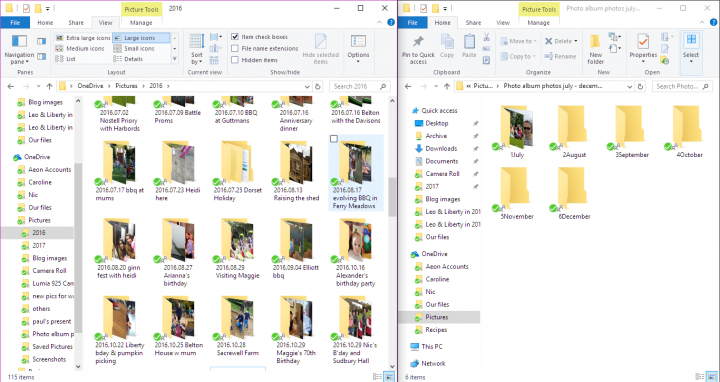This screenshot has height=382, width=720.
Task: Create a New folder
Action: tap(596, 49)
